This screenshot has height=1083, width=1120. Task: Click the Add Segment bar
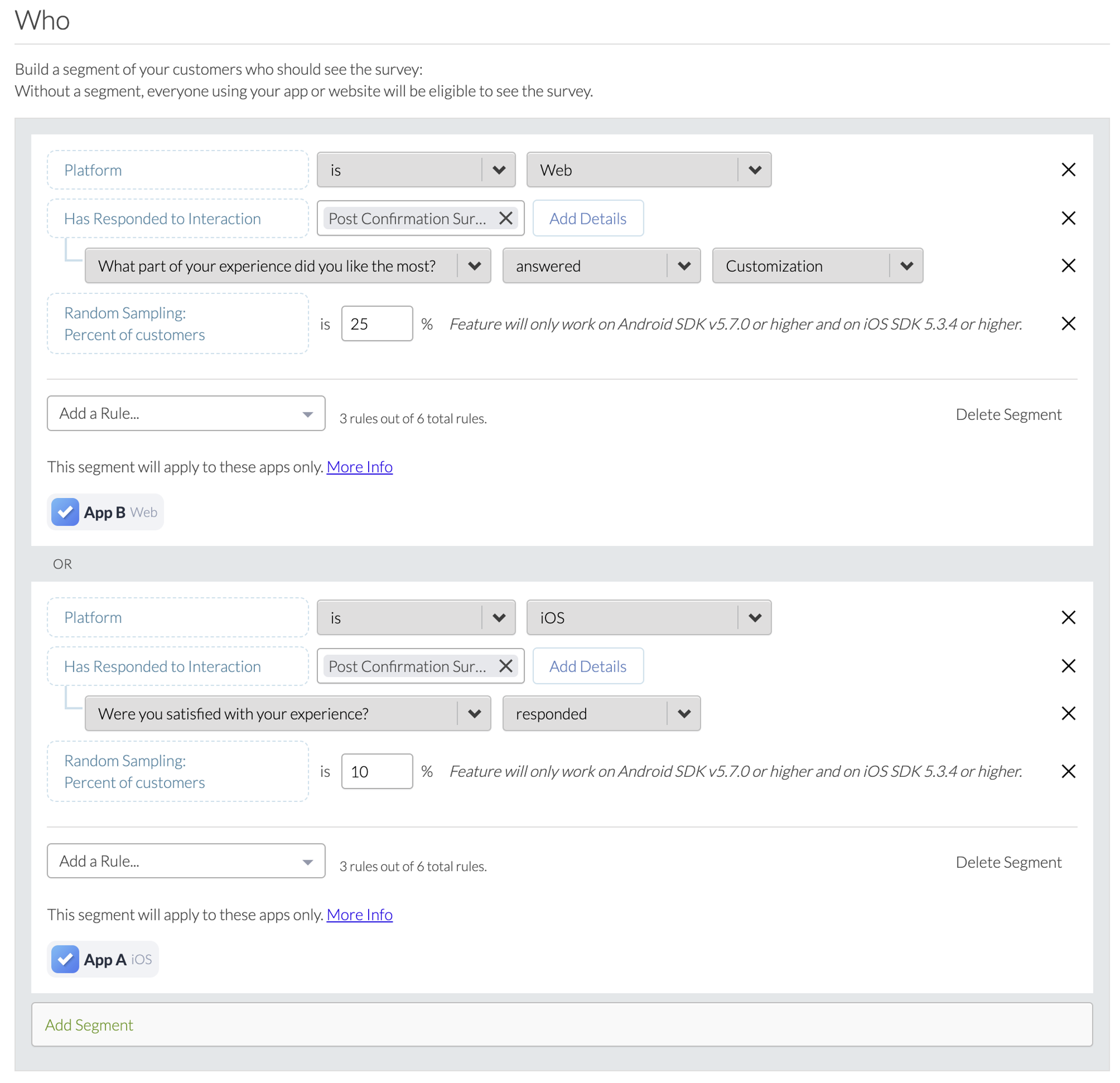point(561,1025)
